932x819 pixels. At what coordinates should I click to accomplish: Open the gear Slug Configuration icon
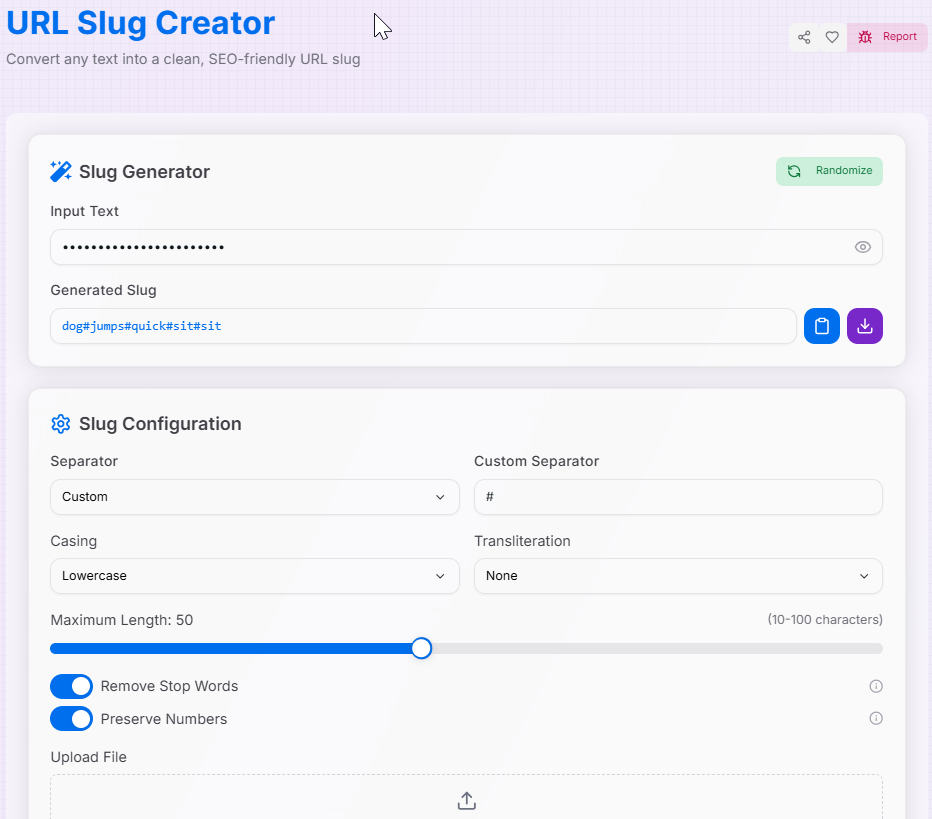coord(60,423)
